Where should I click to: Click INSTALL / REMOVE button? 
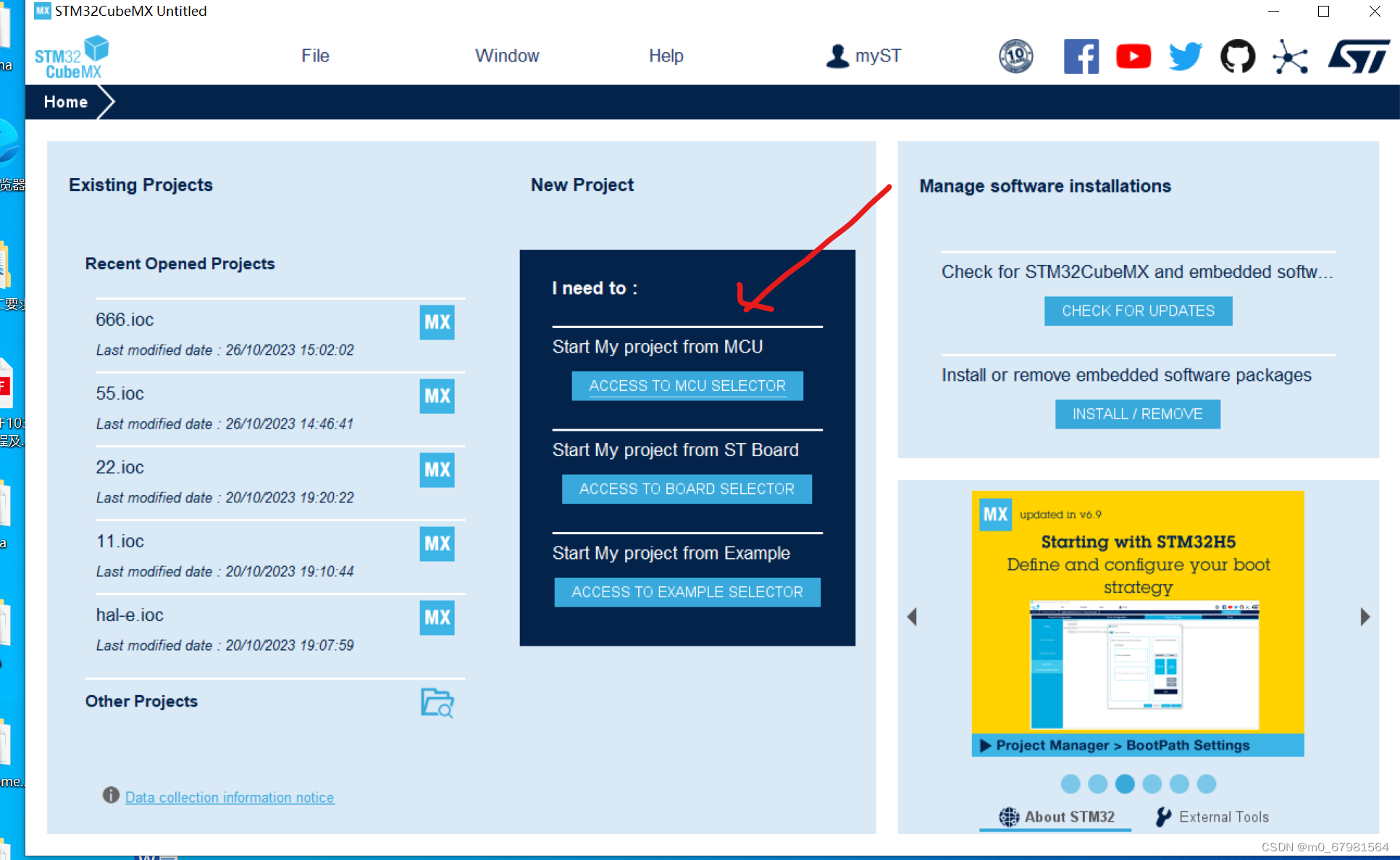[x=1137, y=414]
